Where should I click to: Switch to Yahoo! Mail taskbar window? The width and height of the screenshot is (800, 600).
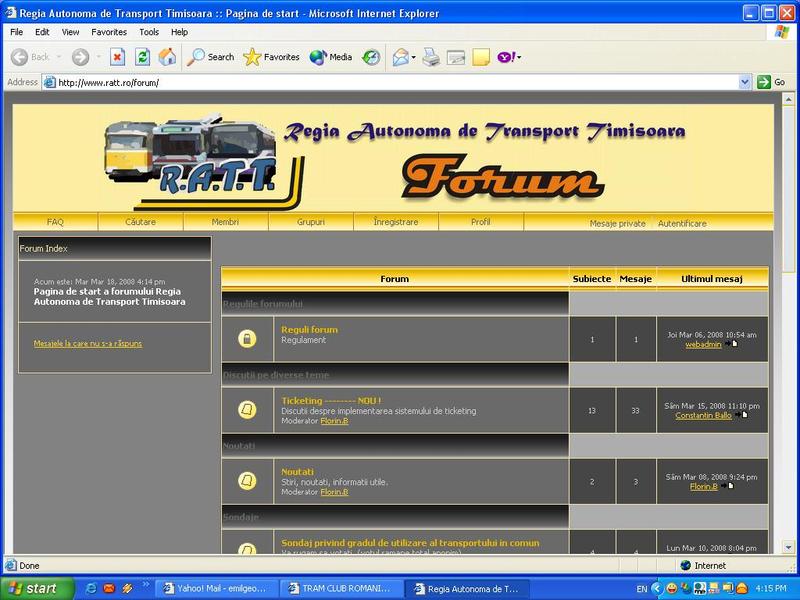pos(216,589)
